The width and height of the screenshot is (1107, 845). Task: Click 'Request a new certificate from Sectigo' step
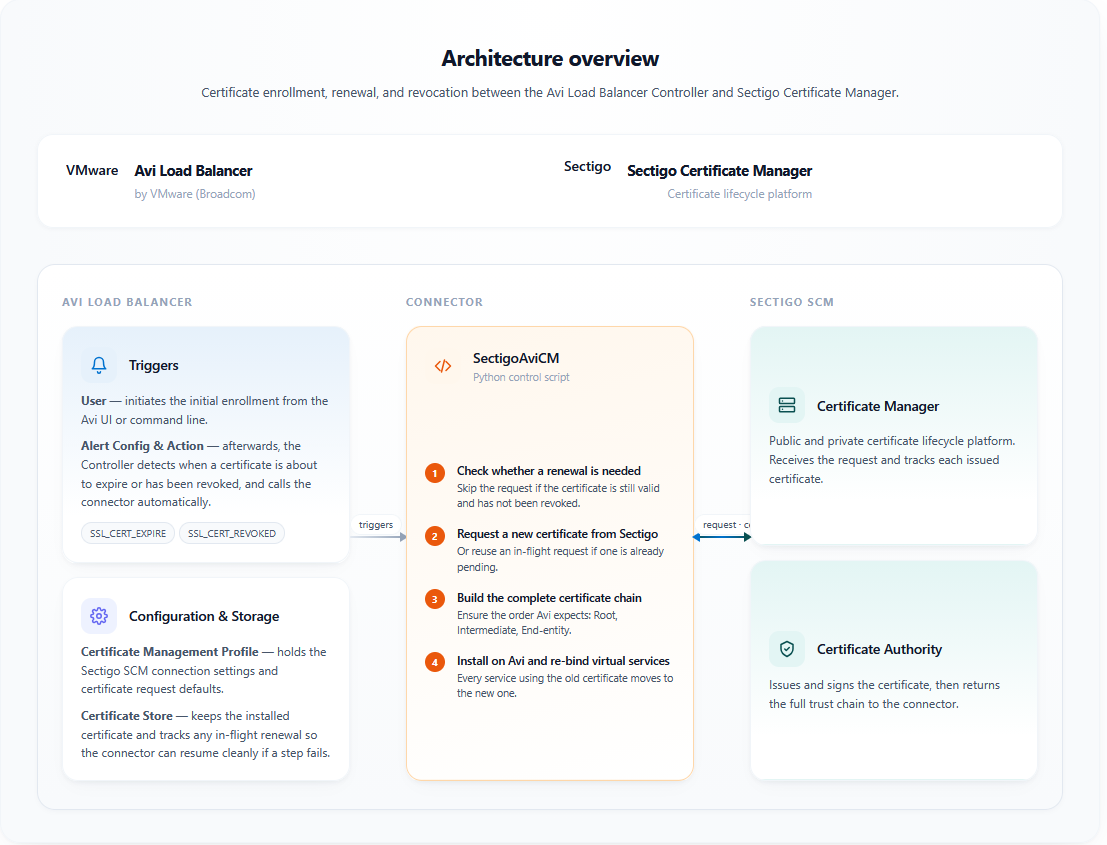[557, 534]
